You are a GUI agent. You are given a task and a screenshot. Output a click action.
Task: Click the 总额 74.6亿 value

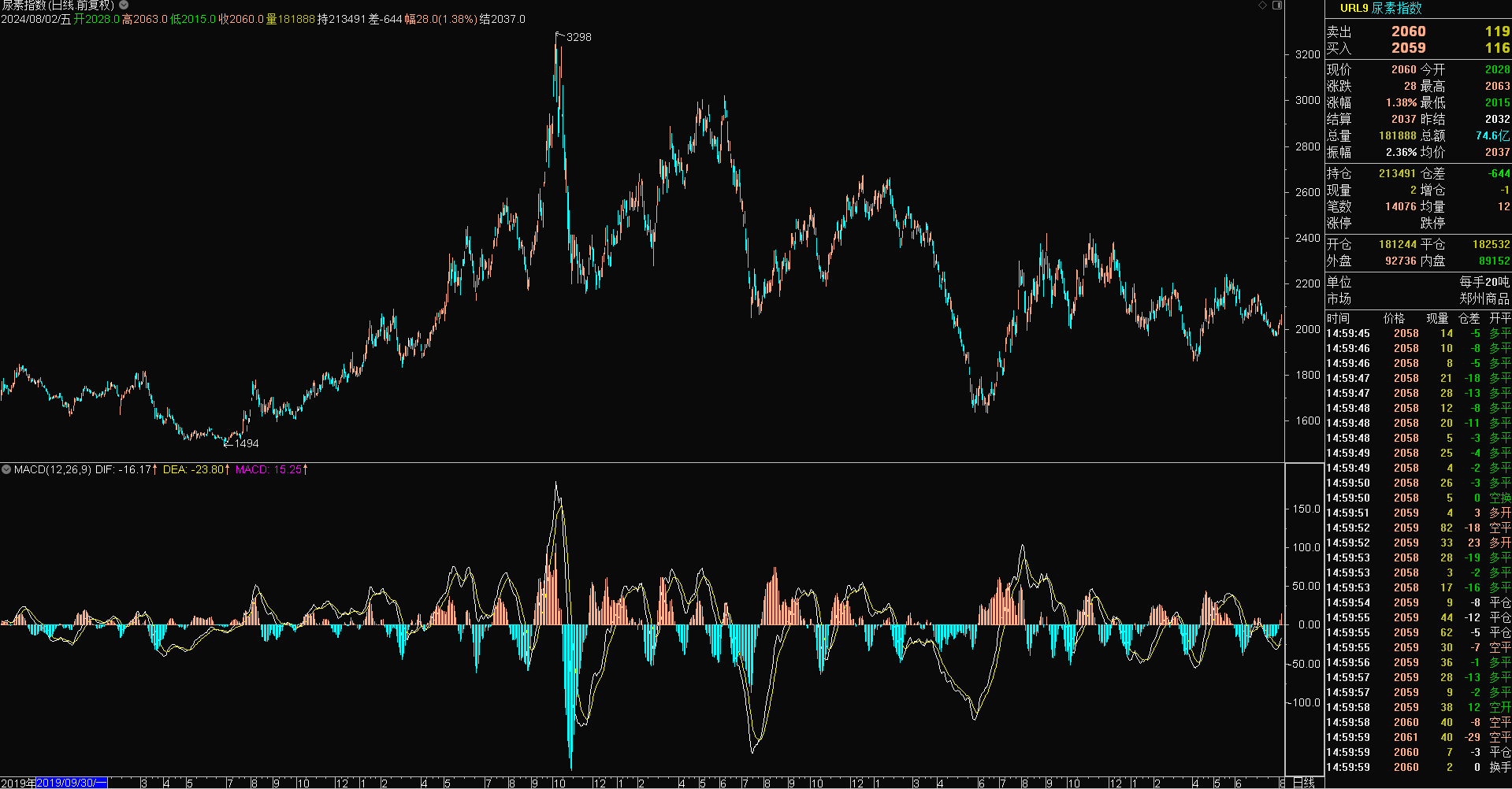[x=1492, y=135]
